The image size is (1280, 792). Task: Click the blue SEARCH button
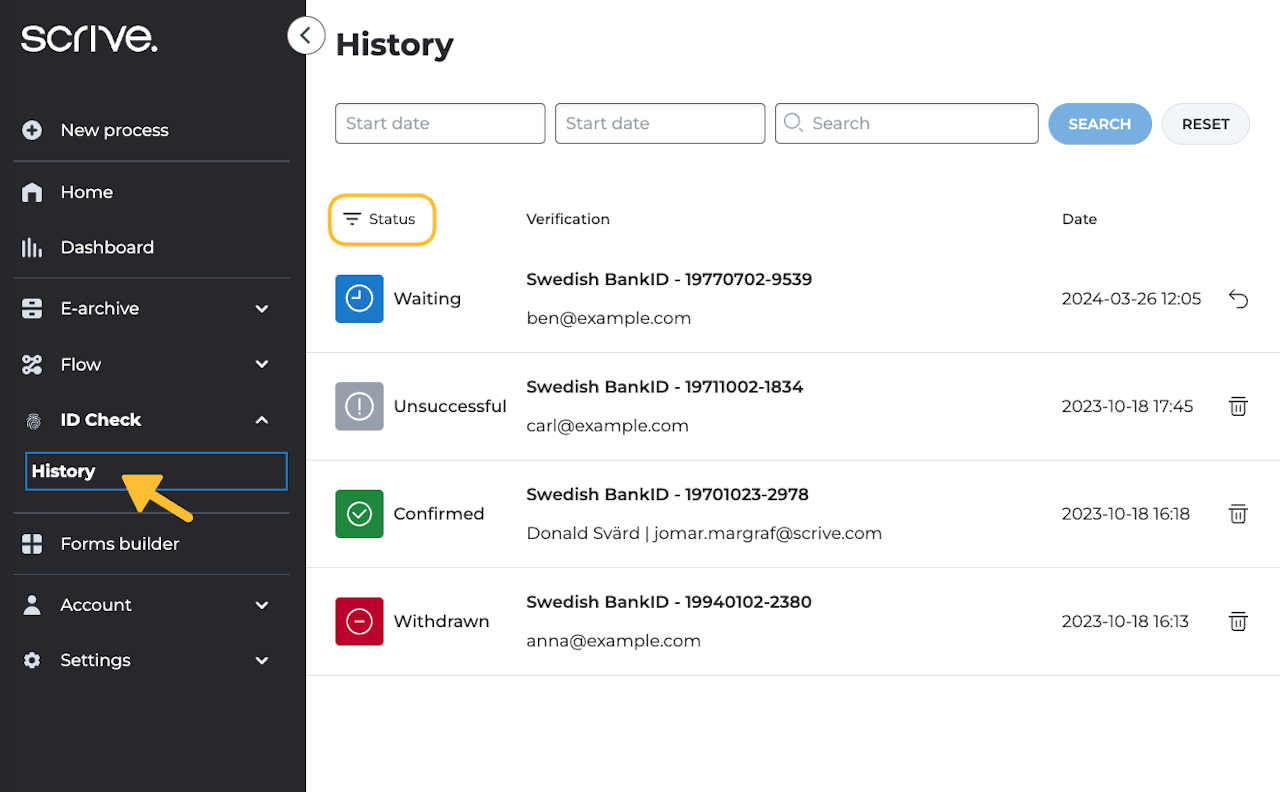click(x=1099, y=124)
